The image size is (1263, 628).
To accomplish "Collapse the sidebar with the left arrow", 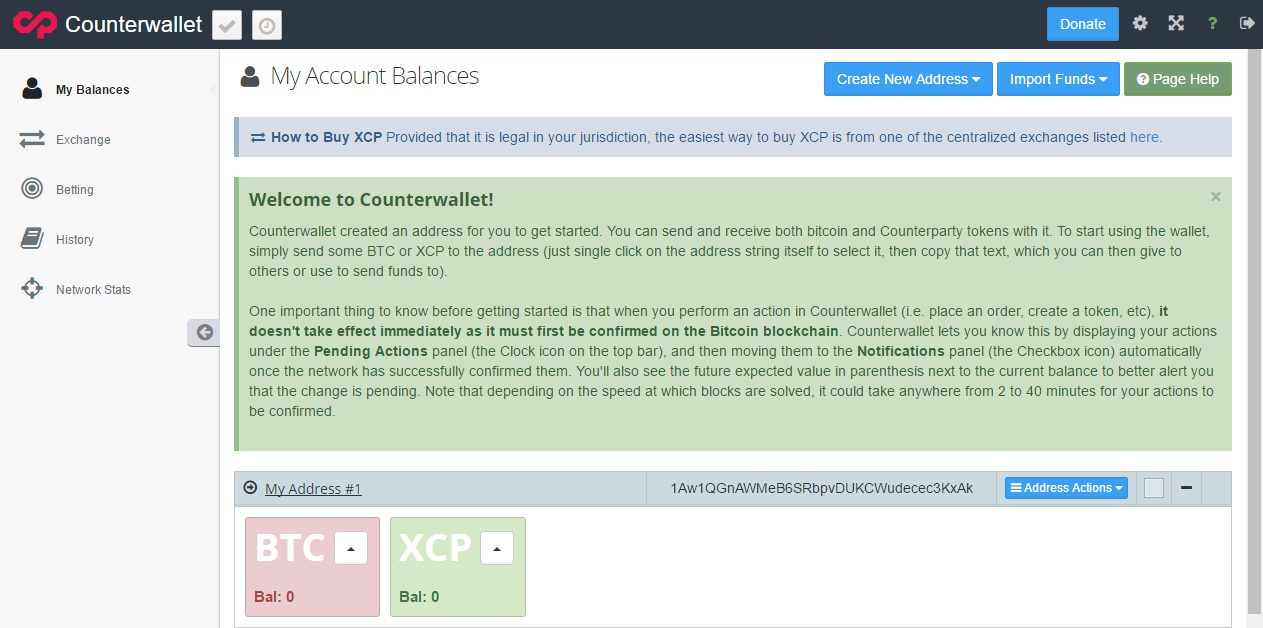I will pyautogui.click(x=204, y=333).
